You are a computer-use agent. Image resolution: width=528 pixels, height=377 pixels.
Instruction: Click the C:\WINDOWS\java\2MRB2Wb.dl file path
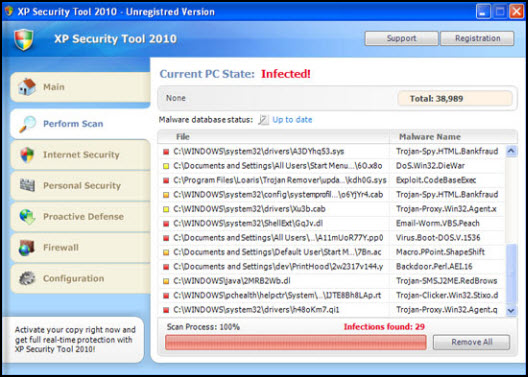point(232,281)
